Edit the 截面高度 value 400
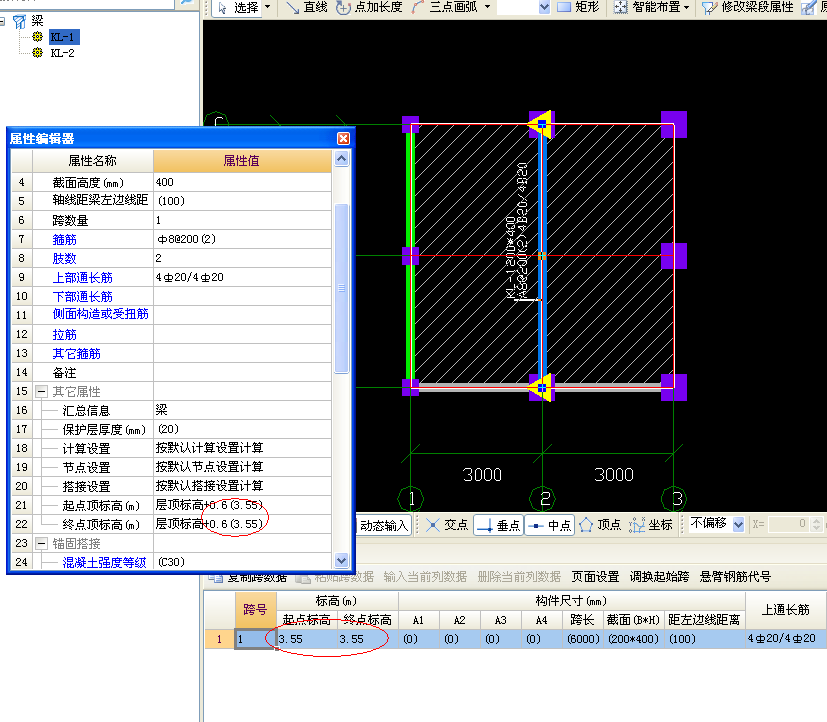Viewport: 827px width, 722px height. tap(242, 182)
